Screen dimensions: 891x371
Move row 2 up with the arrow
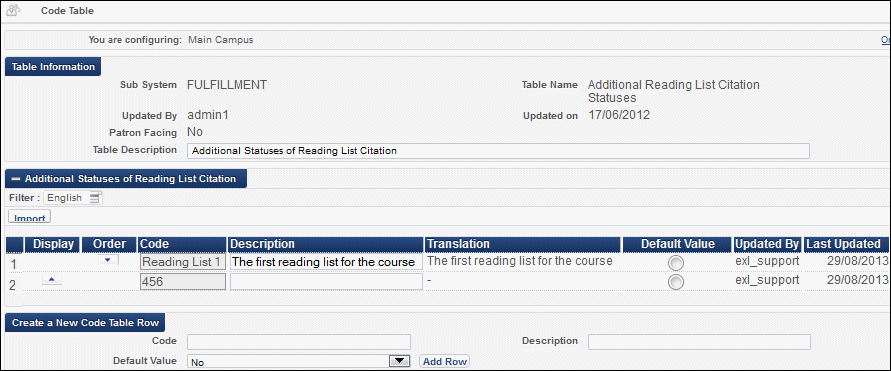(52, 280)
